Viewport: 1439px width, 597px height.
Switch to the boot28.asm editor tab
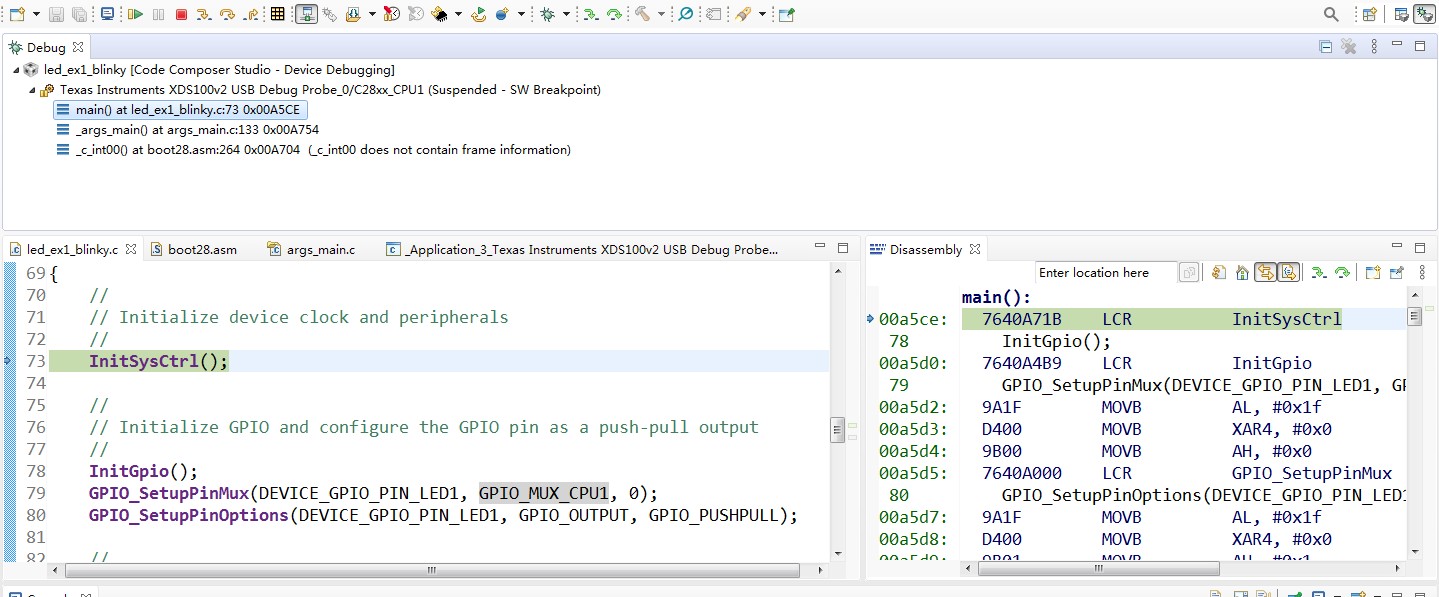202,249
